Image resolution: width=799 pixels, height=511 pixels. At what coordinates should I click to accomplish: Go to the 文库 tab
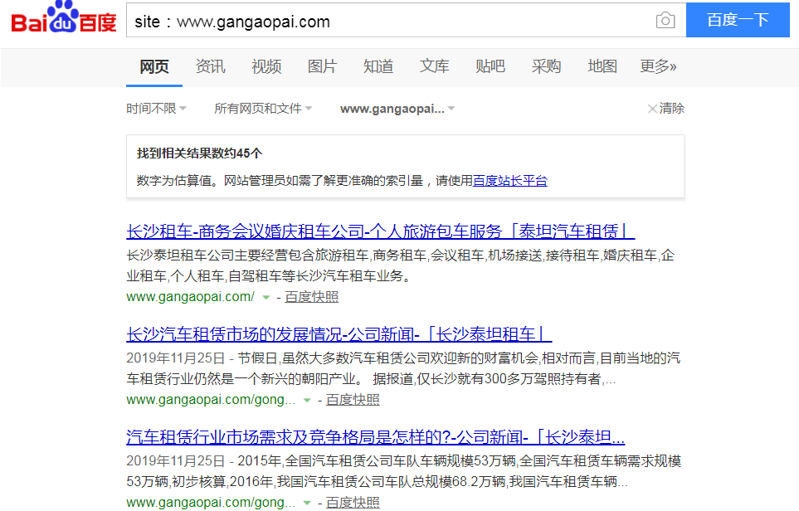(x=434, y=67)
